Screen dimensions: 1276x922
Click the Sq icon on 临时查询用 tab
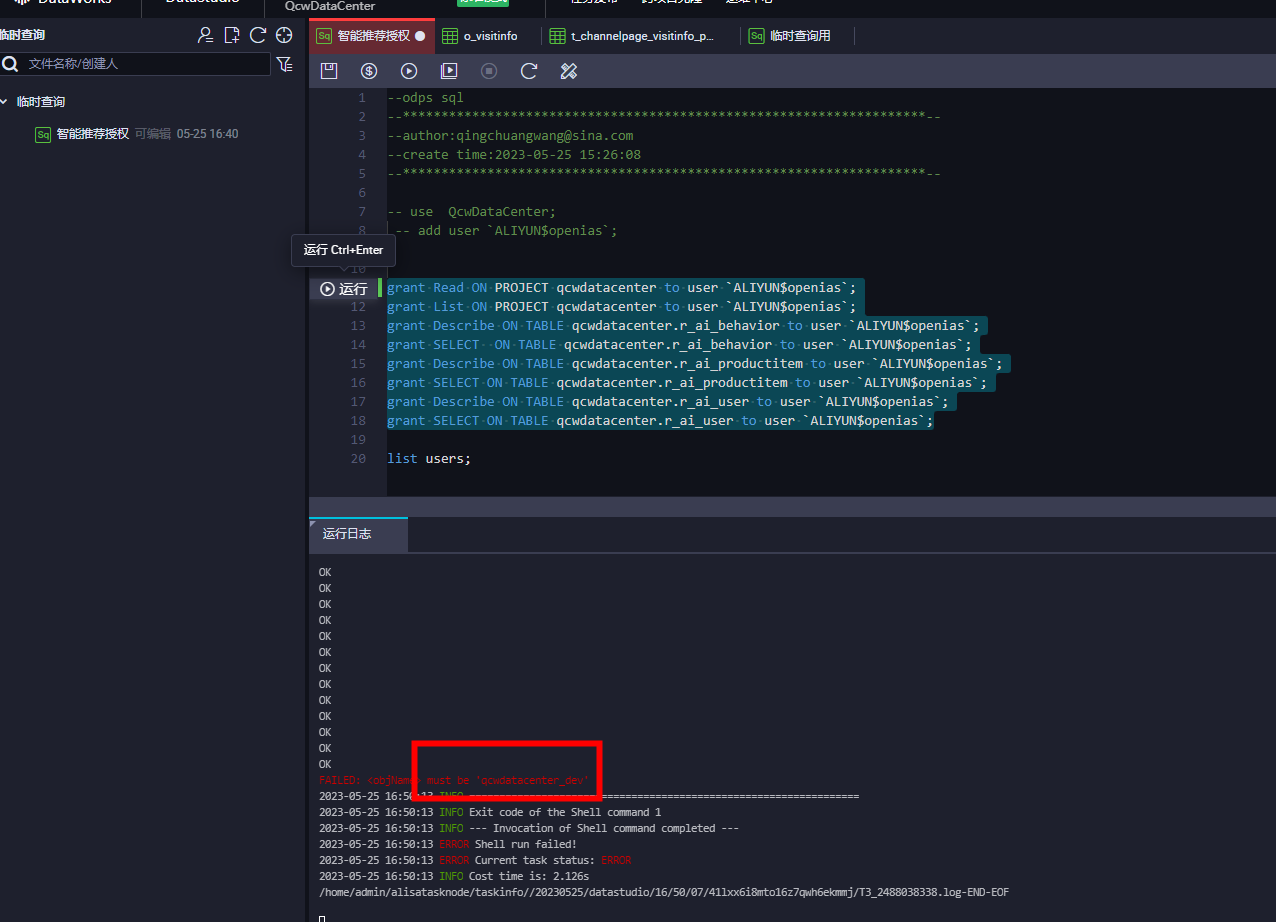click(x=757, y=36)
